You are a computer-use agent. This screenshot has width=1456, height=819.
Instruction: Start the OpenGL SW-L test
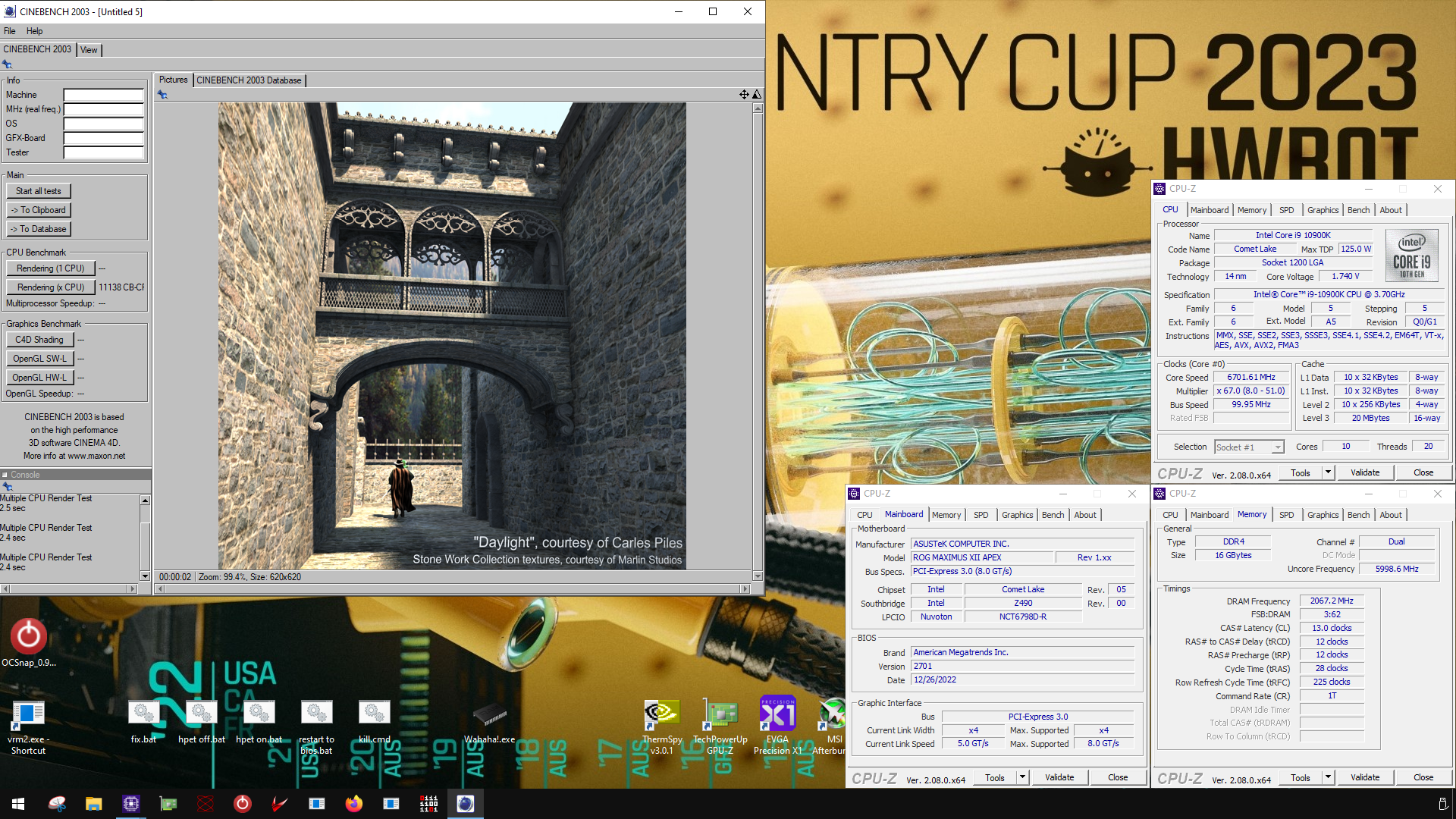click(40, 359)
